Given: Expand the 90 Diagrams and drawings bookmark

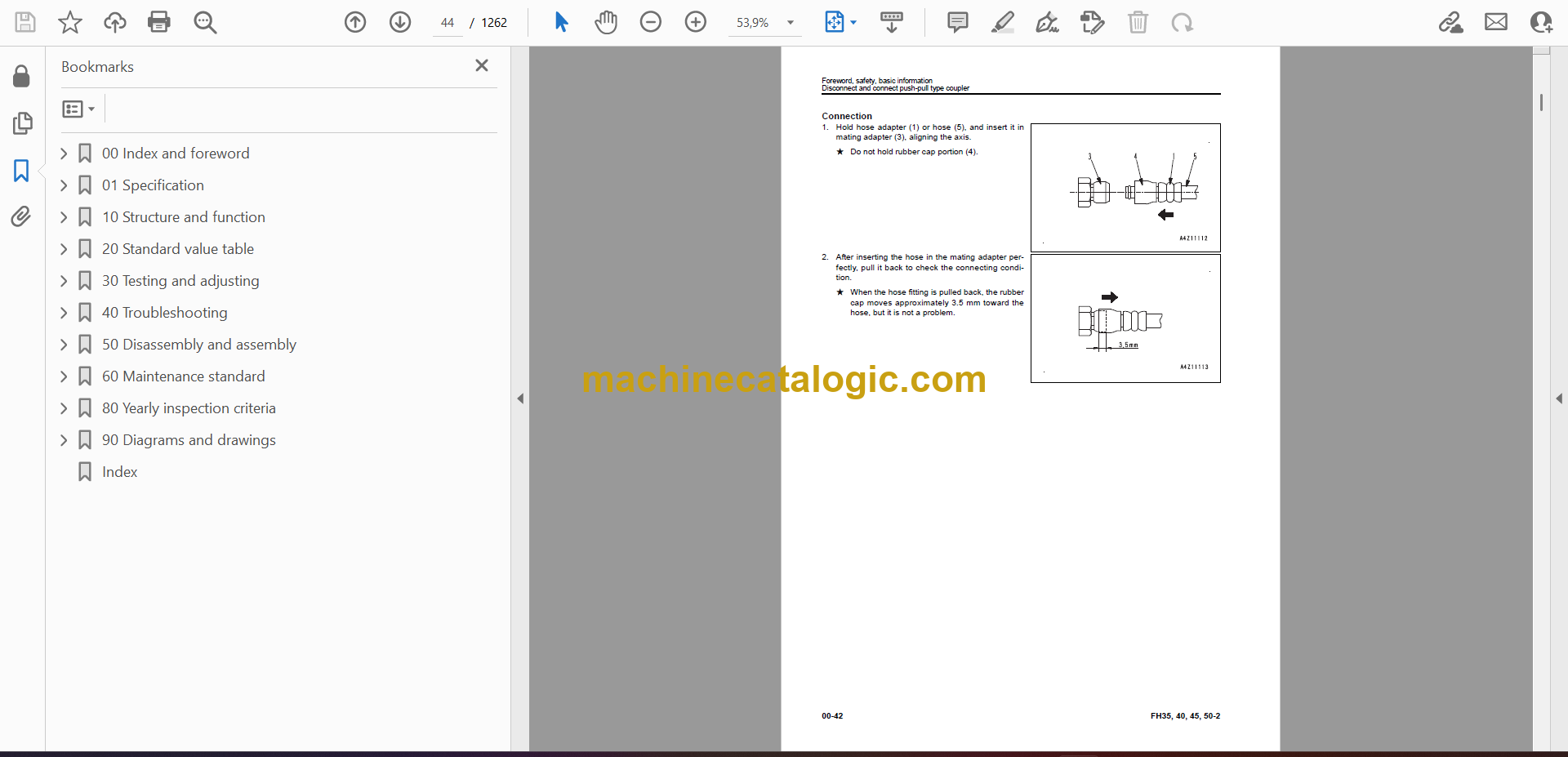Looking at the screenshot, I should [x=64, y=440].
